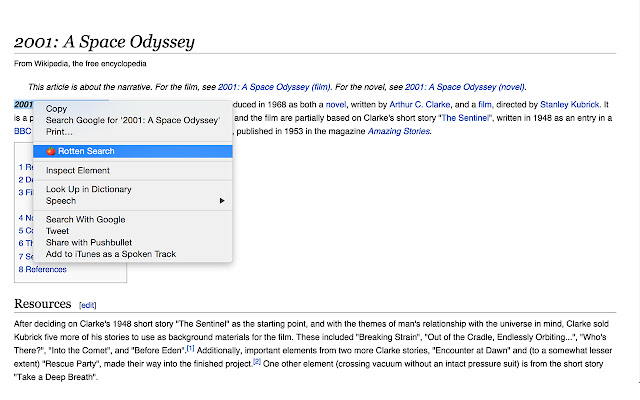Viewport: 640px width, 400px height.
Task: Follow the Amazing Stories link
Action: [399, 131]
